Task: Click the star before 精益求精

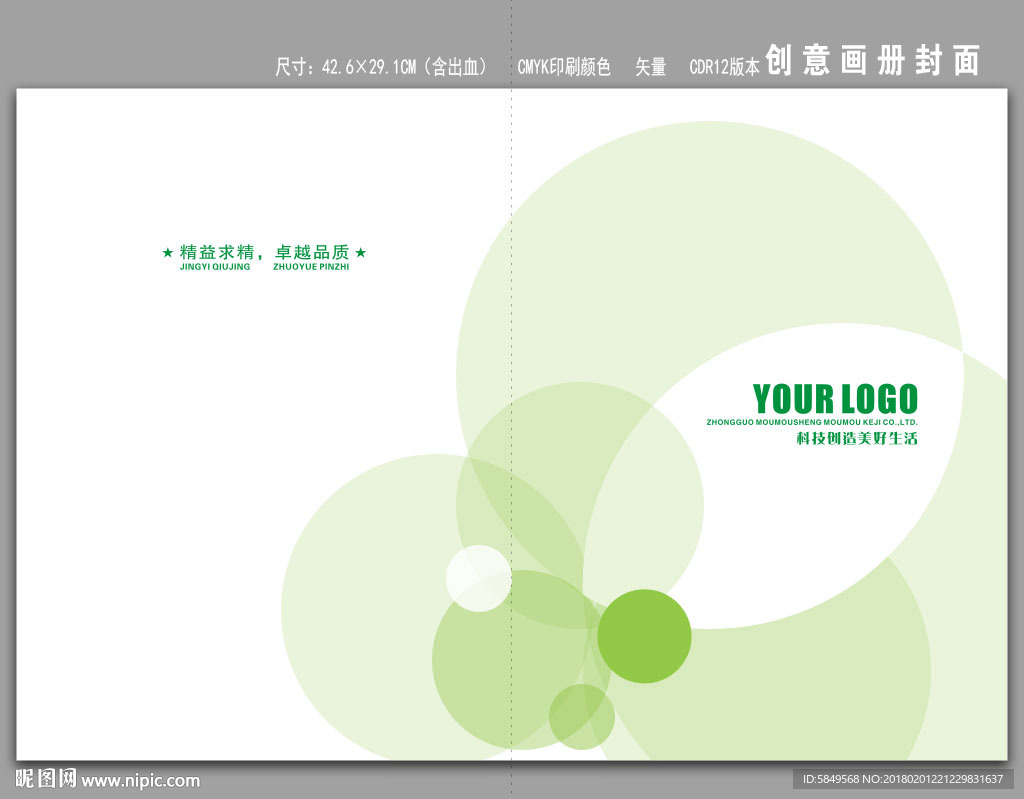Action: (x=168, y=252)
